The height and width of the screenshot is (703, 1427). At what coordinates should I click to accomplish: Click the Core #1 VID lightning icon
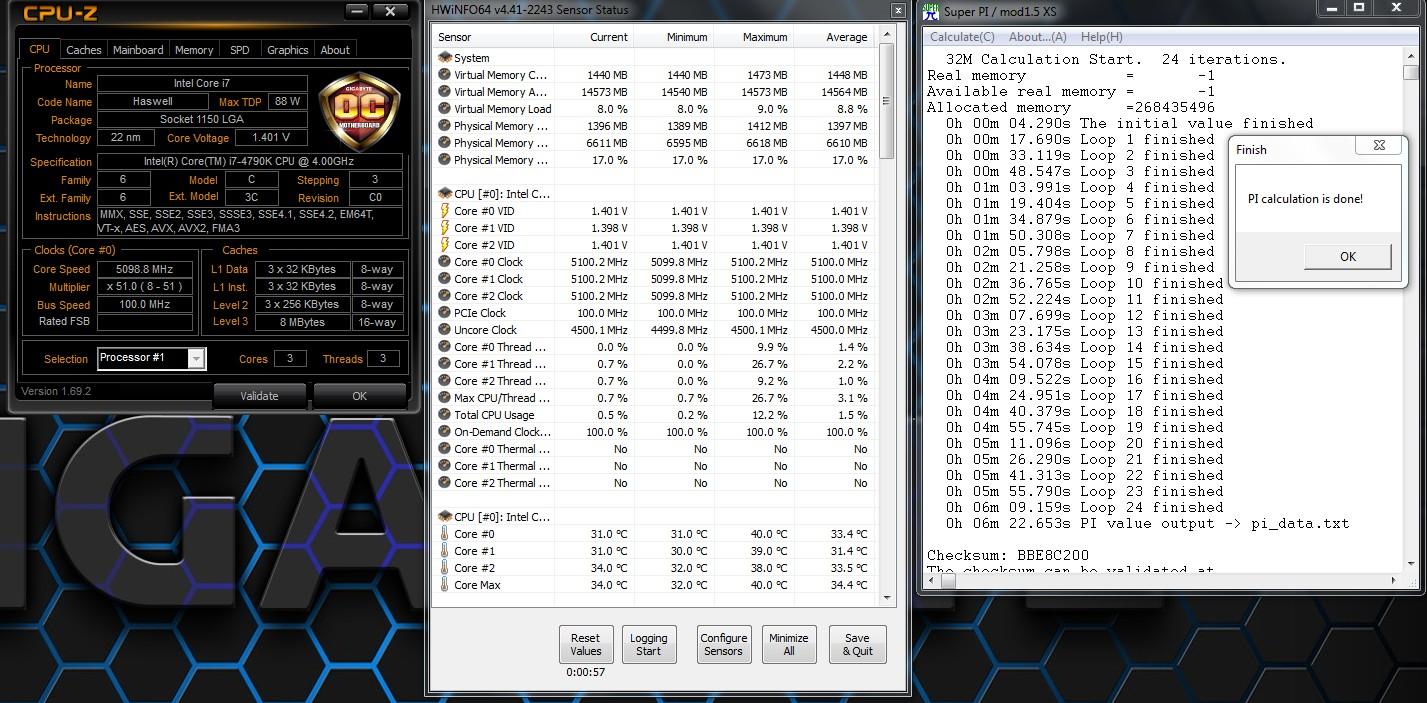click(x=445, y=228)
